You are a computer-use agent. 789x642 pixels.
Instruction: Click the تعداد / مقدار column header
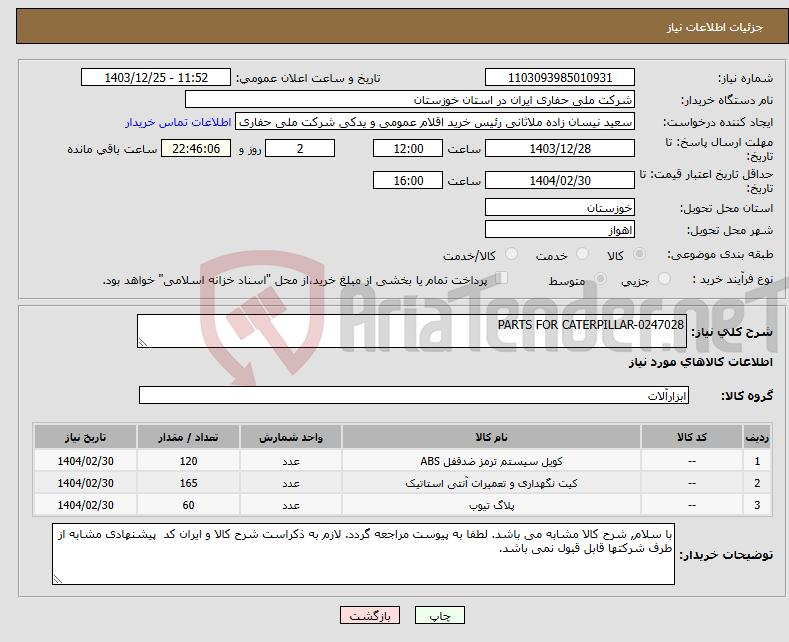coord(188,437)
